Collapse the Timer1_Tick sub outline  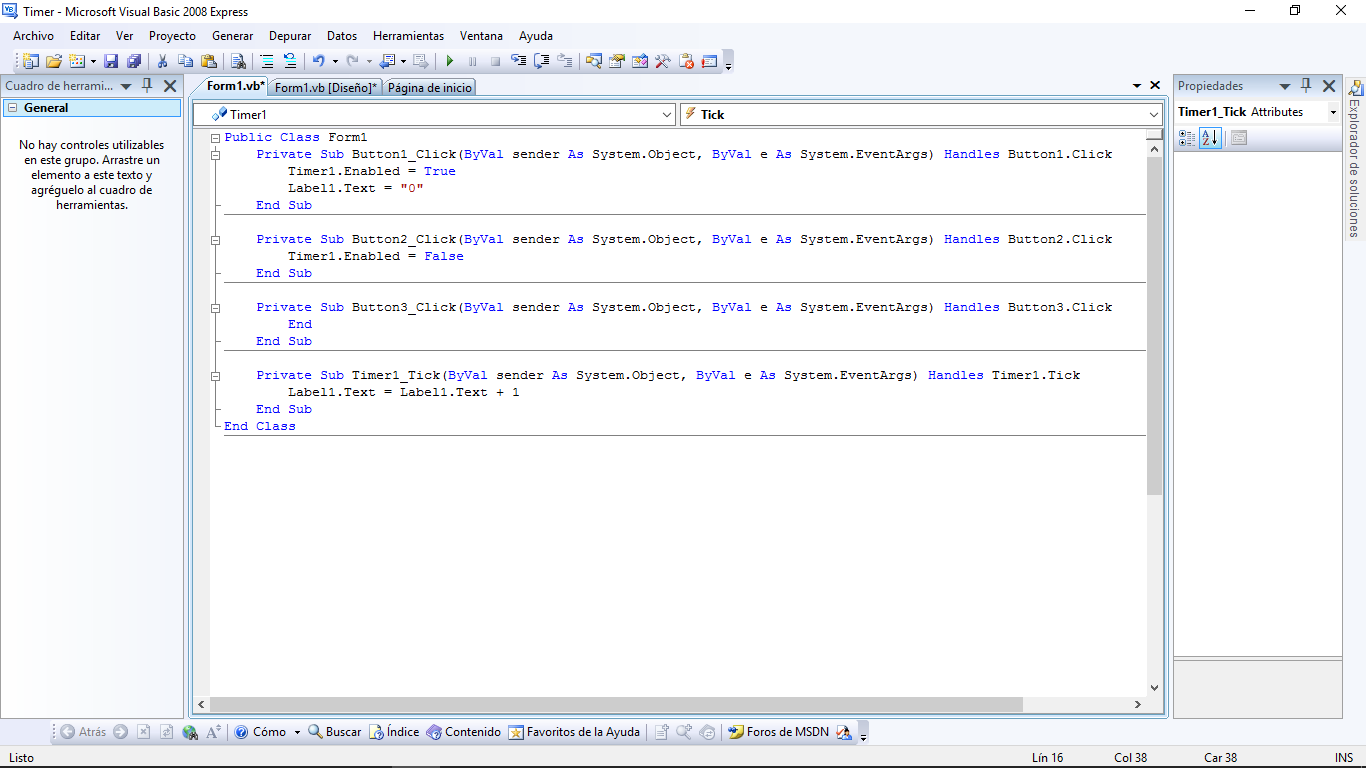tap(216, 375)
